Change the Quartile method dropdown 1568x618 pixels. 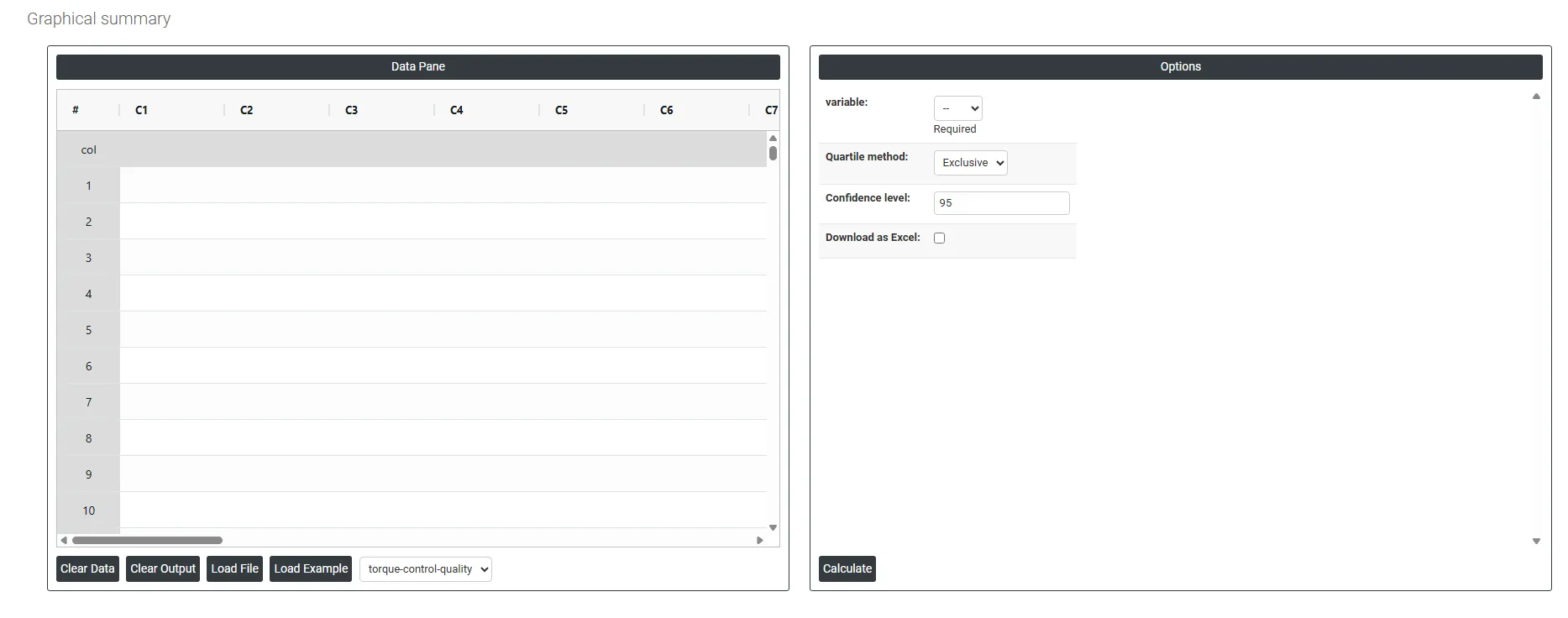tap(970, 163)
